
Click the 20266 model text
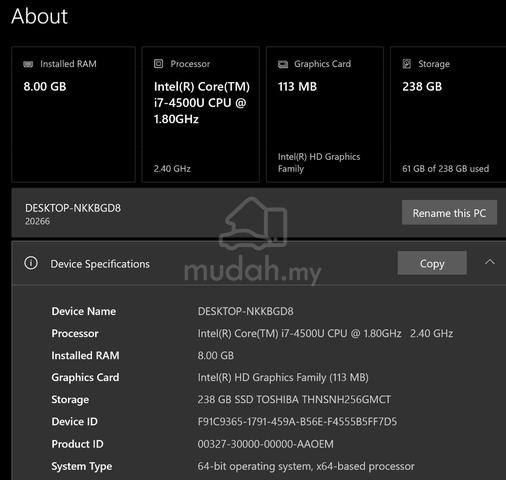pyautogui.click(x=37, y=221)
